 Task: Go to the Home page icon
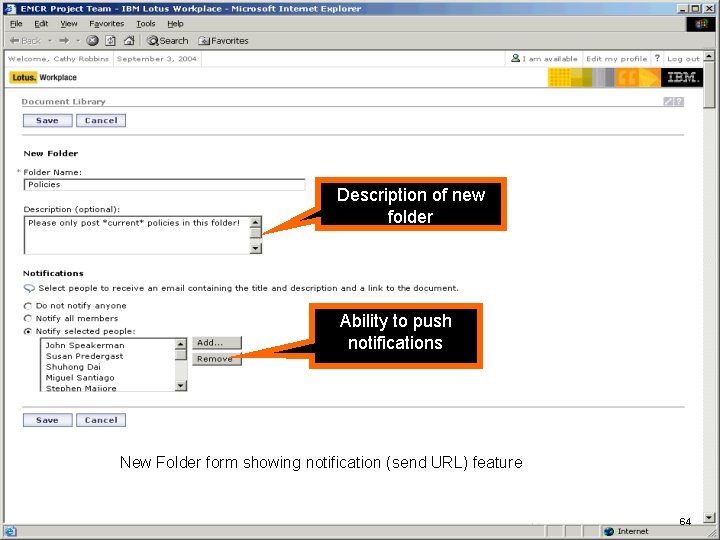tap(129, 41)
